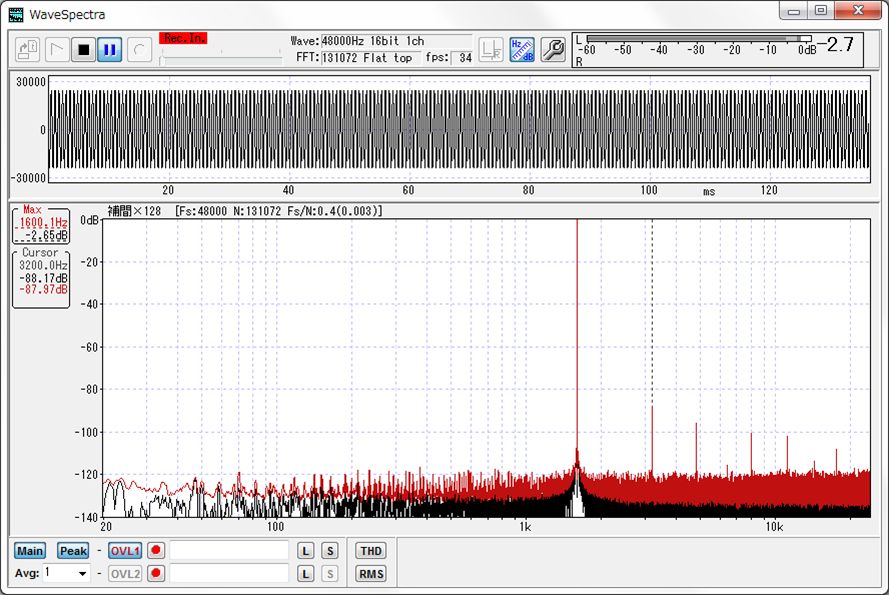Image resolution: width=889 pixels, height=595 pixels.
Task: Click the Rec.In. status indicator
Action: coord(183,39)
